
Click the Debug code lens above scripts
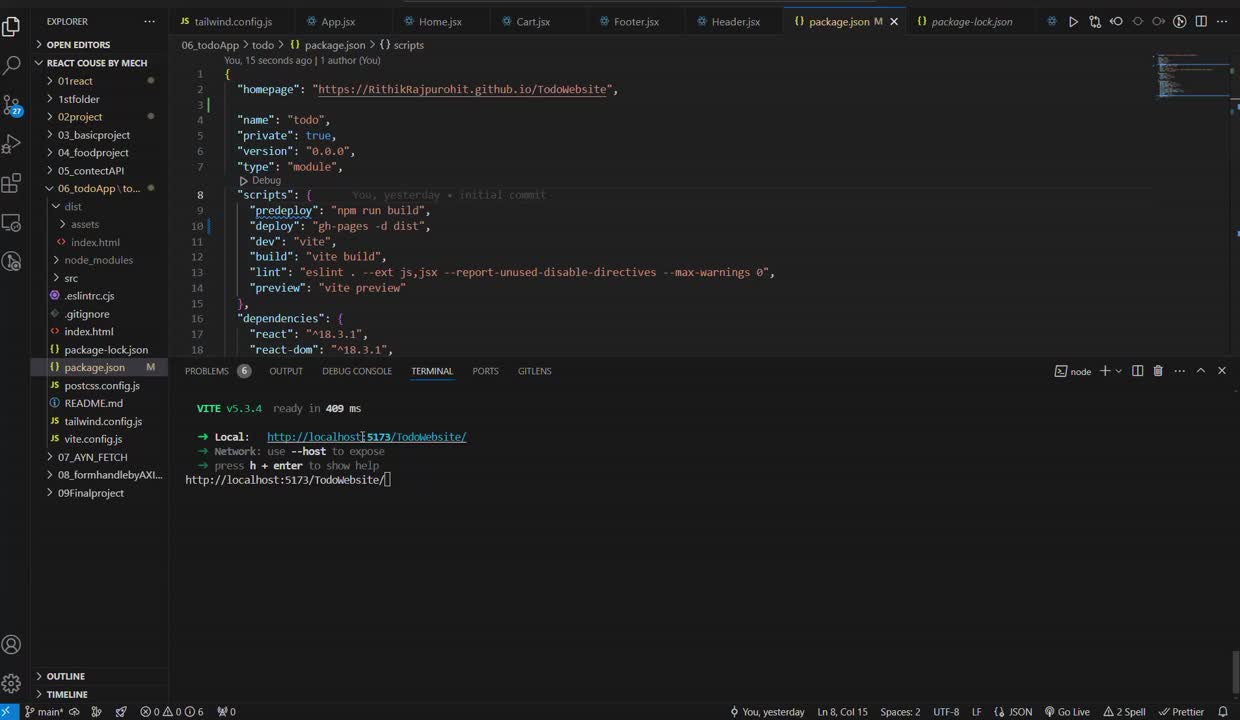click(266, 180)
